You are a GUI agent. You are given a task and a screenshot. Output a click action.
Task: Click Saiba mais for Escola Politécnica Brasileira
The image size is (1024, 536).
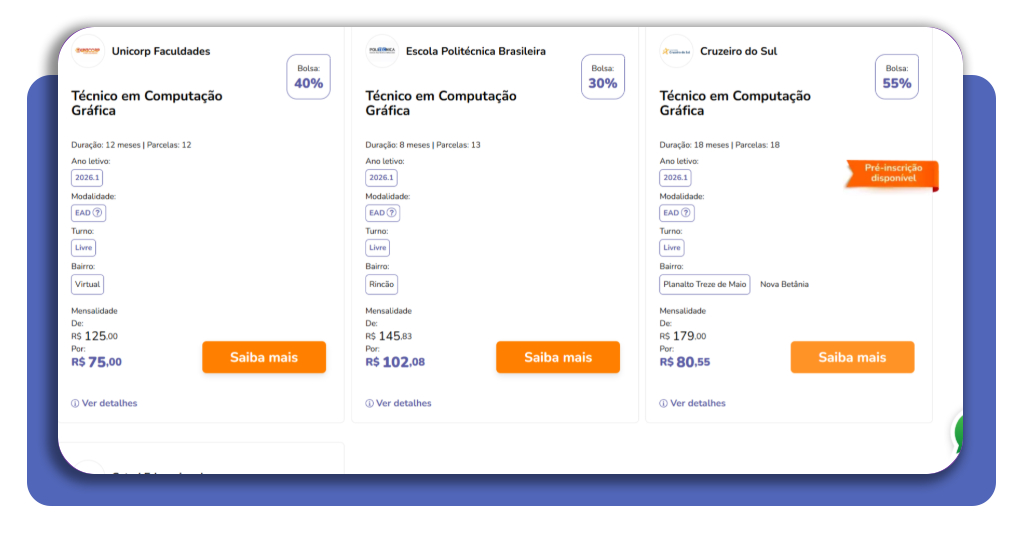pyautogui.click(x=558, y=357)
